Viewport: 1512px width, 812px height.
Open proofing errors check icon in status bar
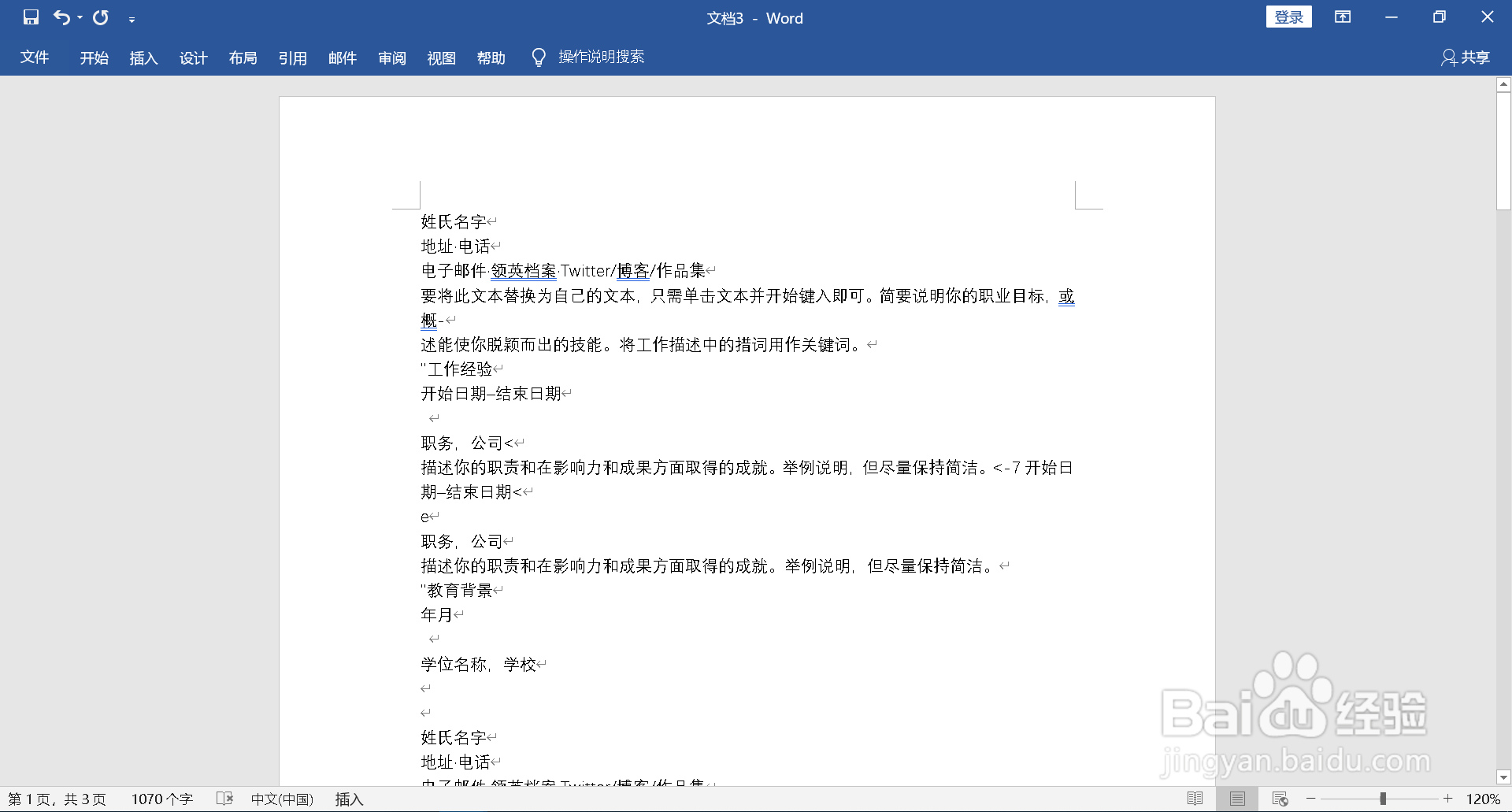tap(224, 798)
